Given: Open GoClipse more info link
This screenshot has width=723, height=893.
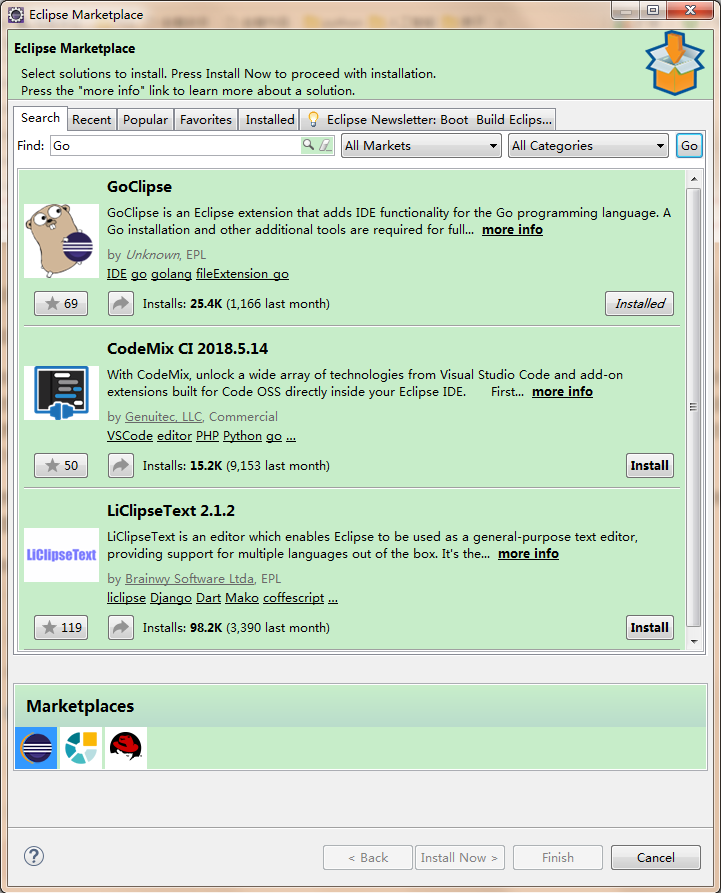Looking at the screenshot, I should (x=512, y=230).
